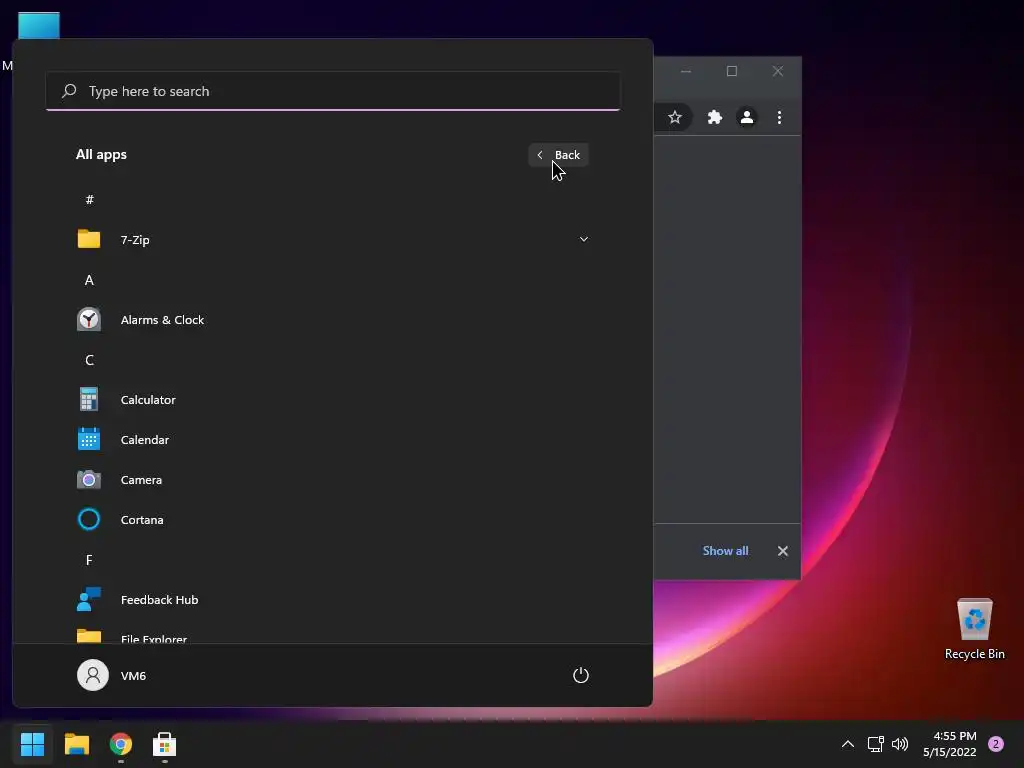Open Microsoft Store from the taskbar
Screen dimensions: 1024x768
click(x=165, y=744)
